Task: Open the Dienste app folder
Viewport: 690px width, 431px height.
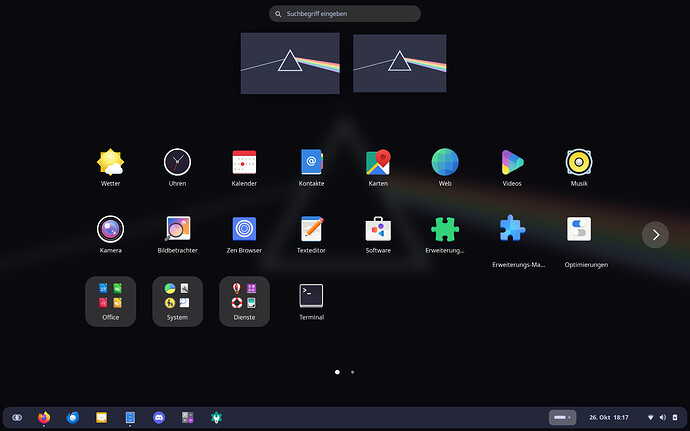Action: 244,300
